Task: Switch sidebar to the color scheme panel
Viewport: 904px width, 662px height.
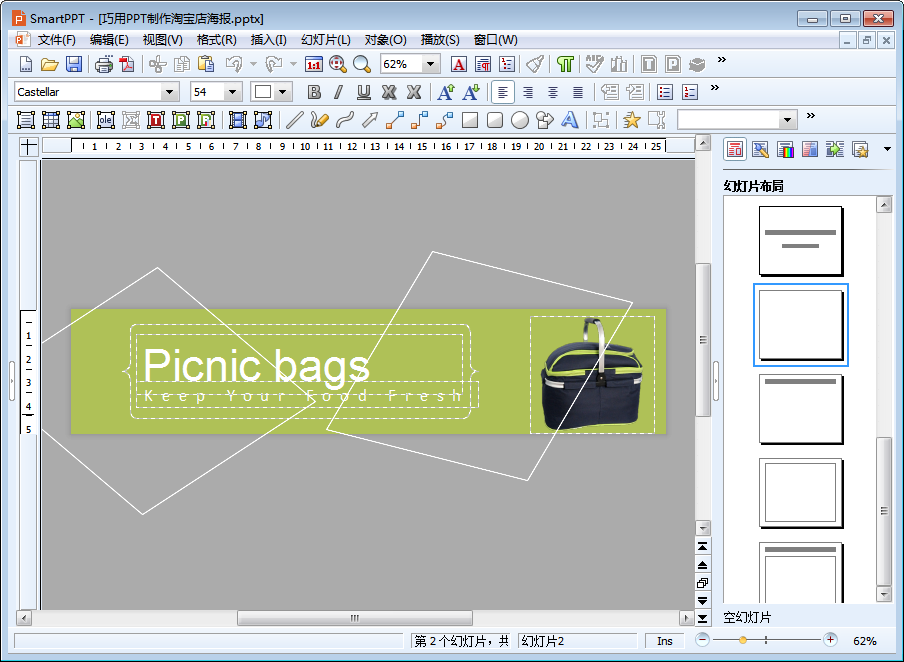Action: click(x=785, y=150)
